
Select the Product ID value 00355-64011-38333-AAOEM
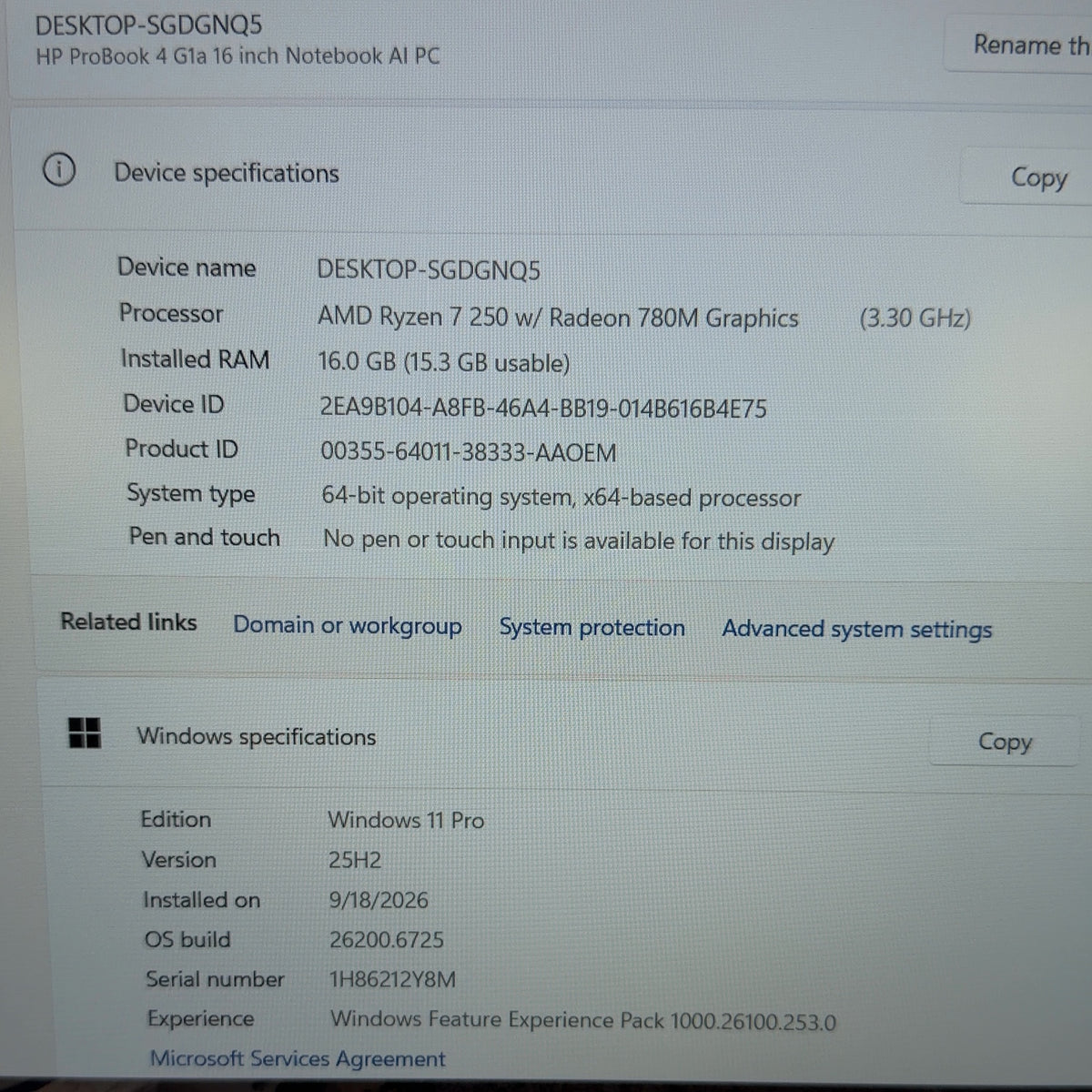[x=469, y=452]
